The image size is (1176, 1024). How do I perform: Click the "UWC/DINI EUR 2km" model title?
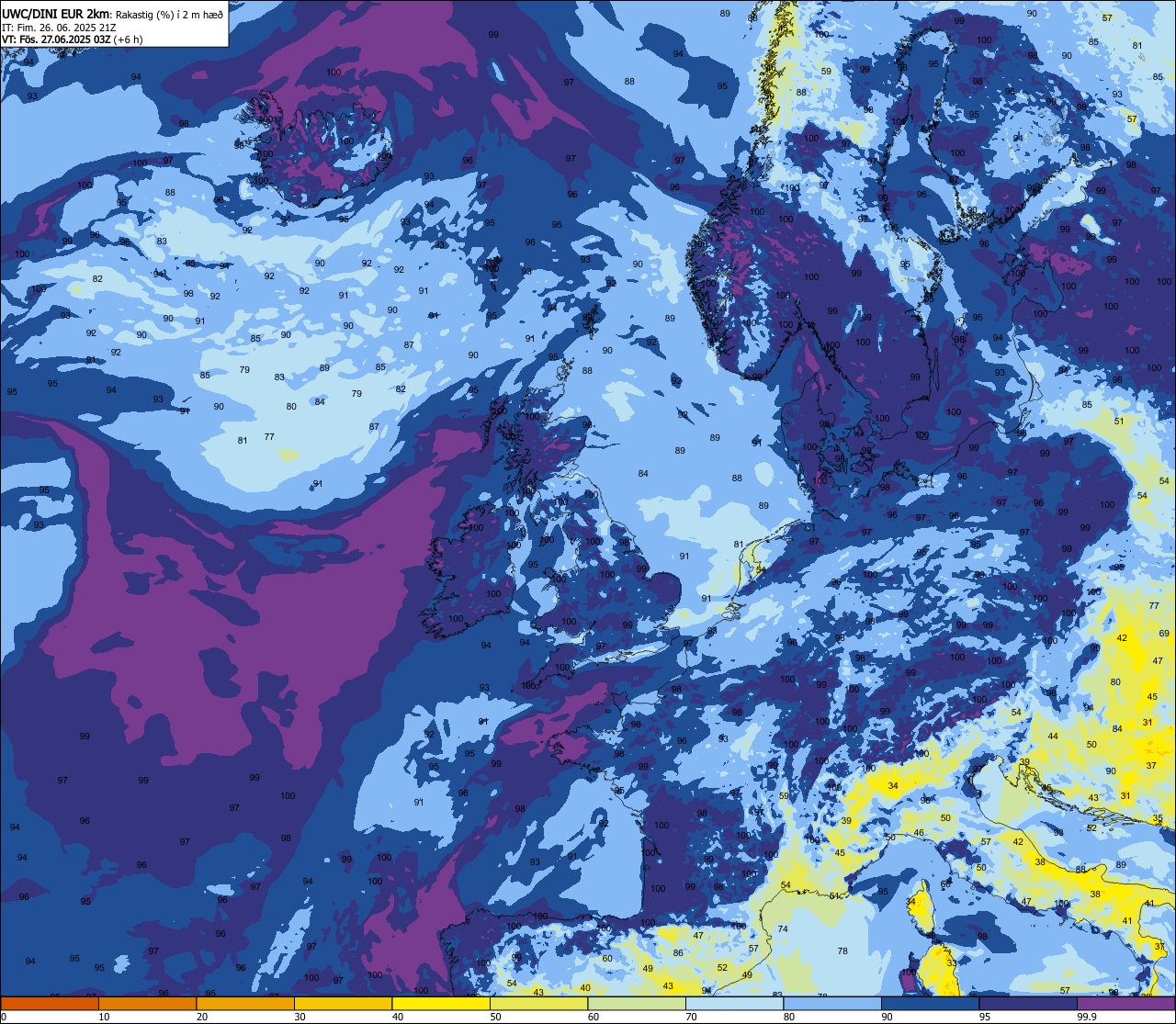[x=56, y=14]
